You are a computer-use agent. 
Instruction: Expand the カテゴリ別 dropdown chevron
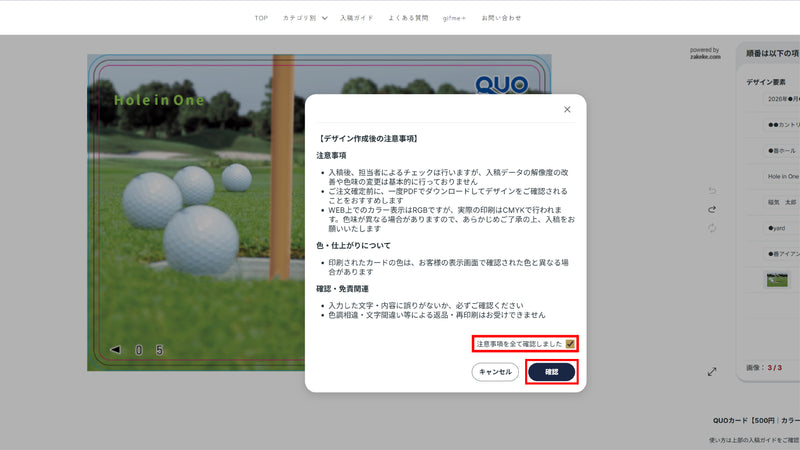coord(324,18)
